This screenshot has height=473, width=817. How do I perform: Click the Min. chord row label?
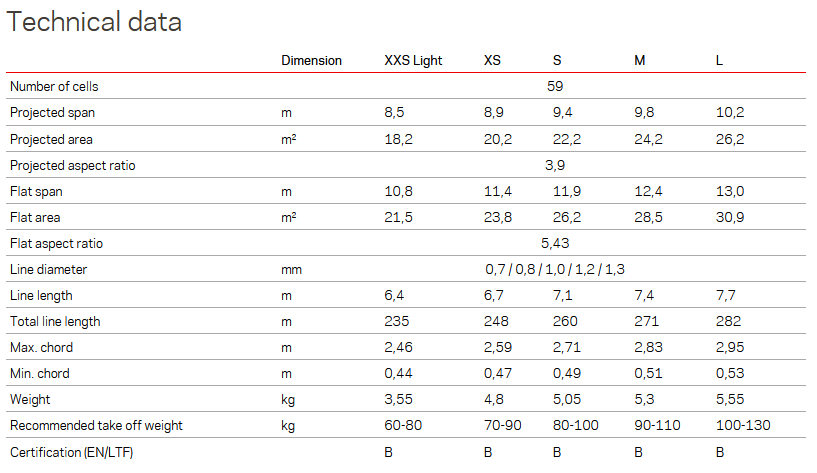40,374
